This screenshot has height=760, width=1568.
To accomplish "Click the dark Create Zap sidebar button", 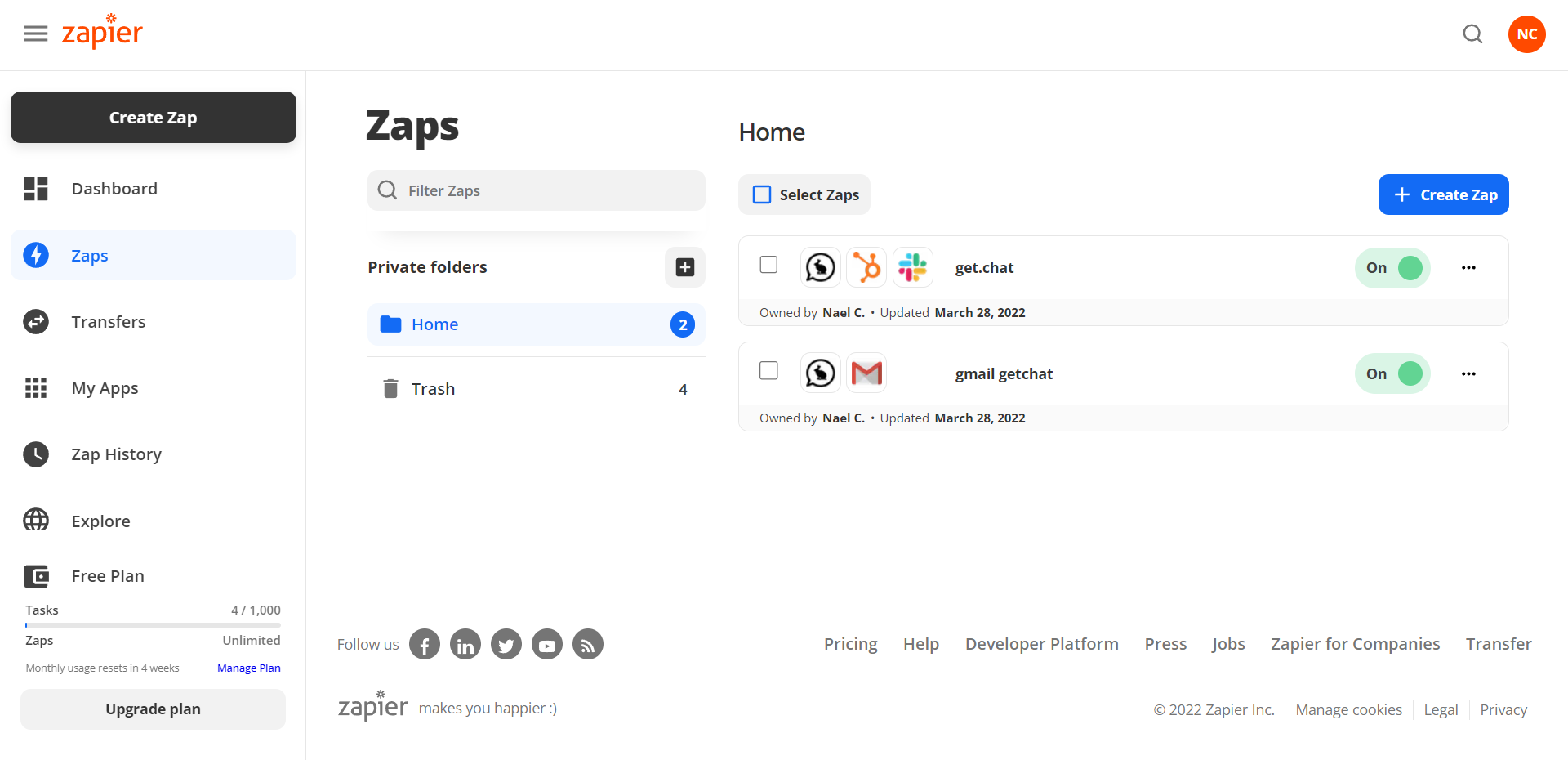I will coord(154,118).
